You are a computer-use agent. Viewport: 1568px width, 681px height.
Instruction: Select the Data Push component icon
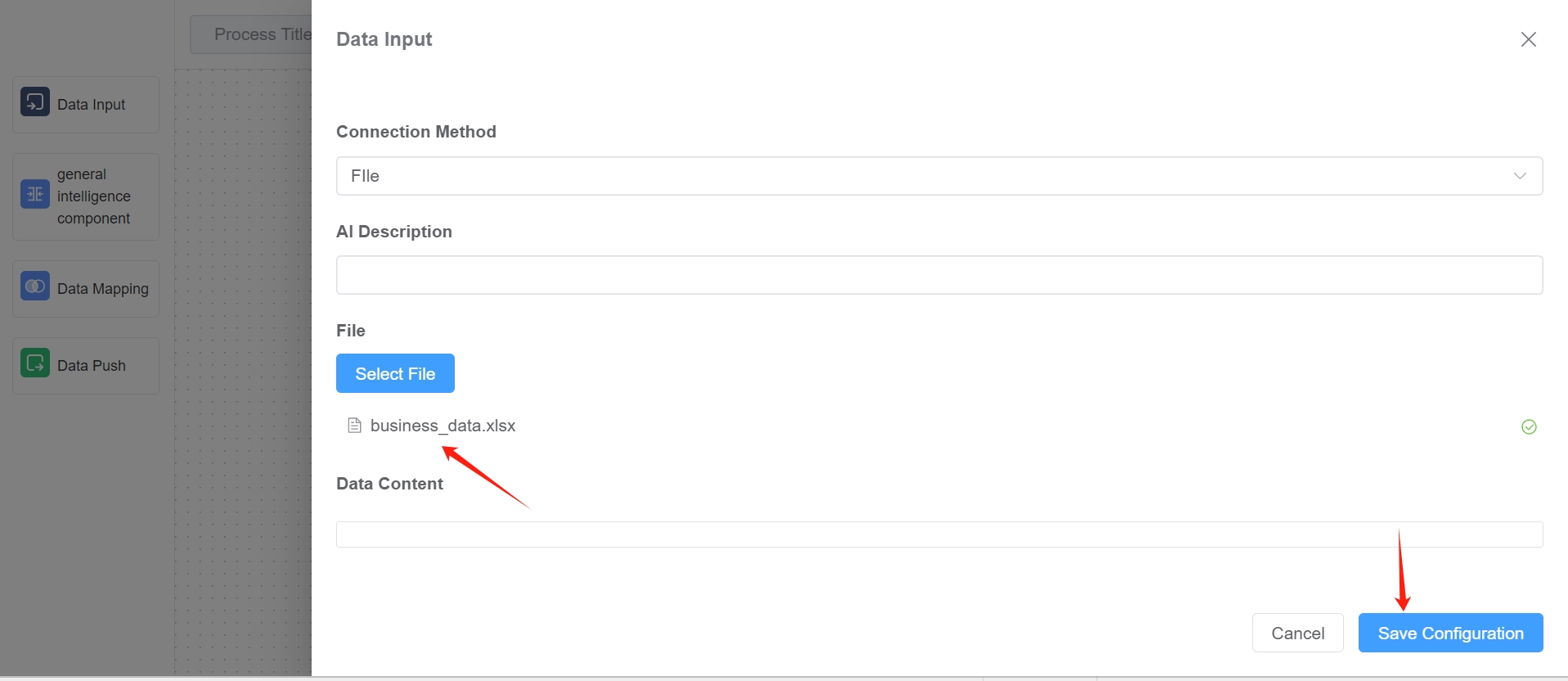click(x=34, y=364)
